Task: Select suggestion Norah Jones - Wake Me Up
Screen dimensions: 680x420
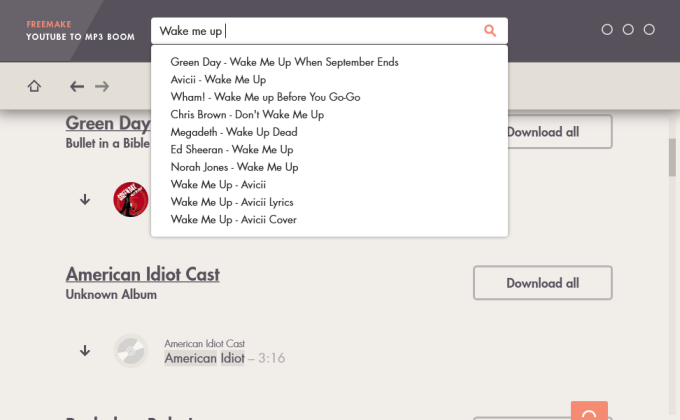Action: (x=234, y=167)
